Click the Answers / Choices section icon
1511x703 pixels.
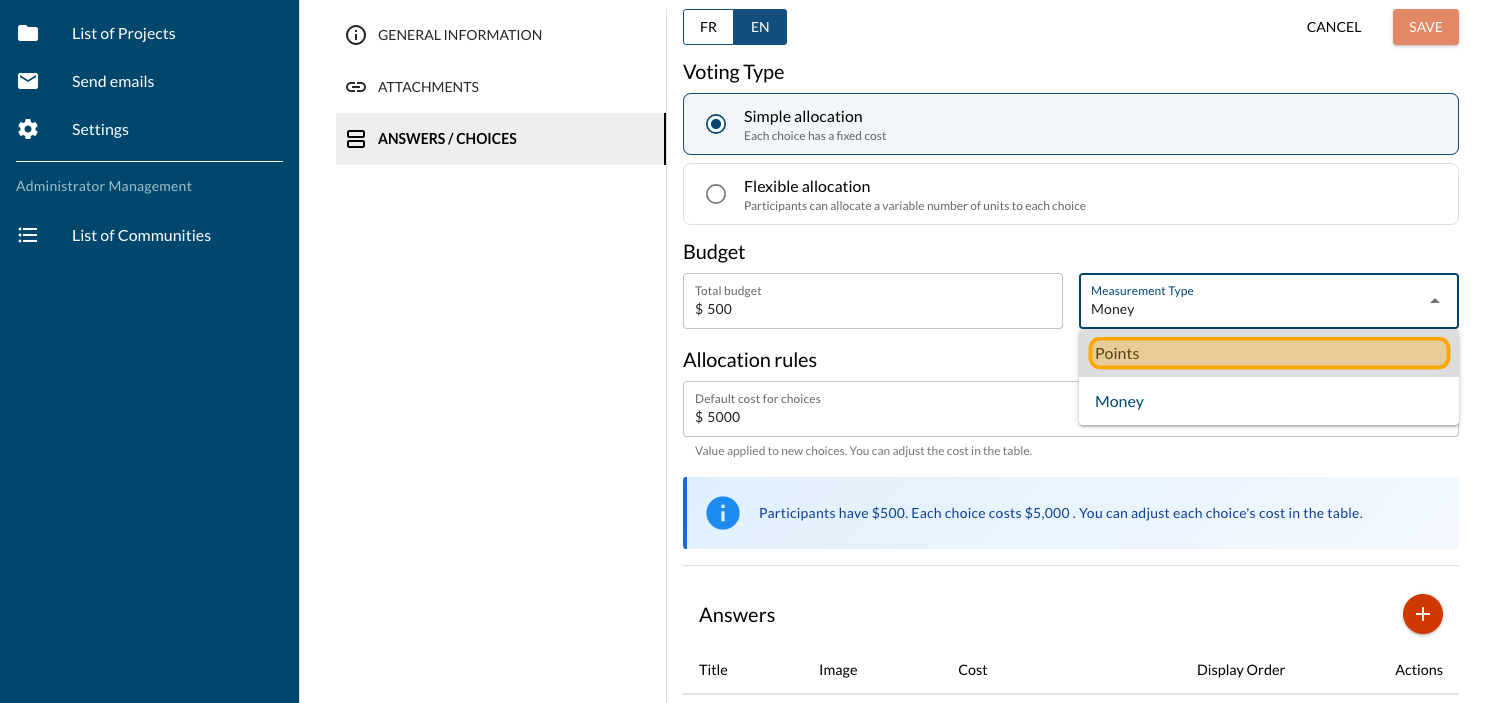pyautogui.click(x=355, y=139)
